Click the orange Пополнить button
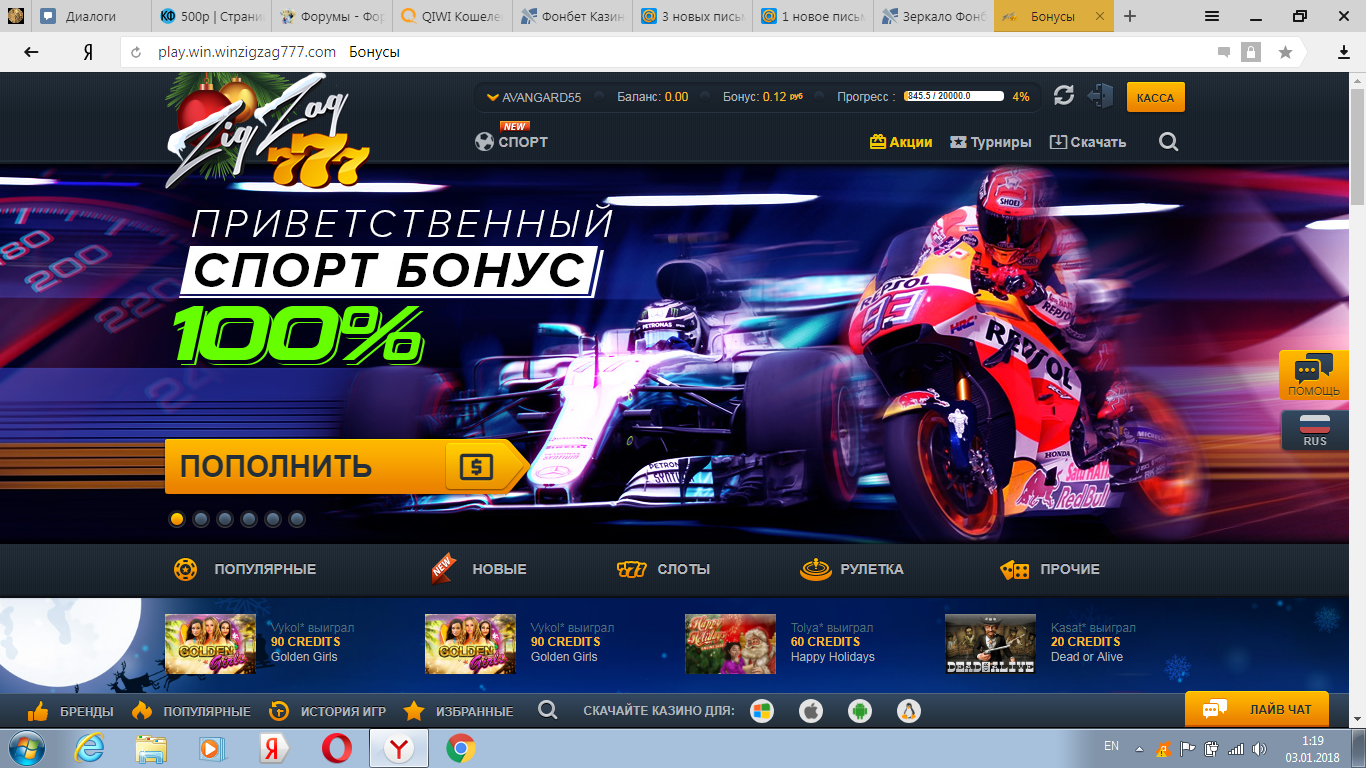The width and height of the screenshot is (1366, 768). click(x=340, y=466)
